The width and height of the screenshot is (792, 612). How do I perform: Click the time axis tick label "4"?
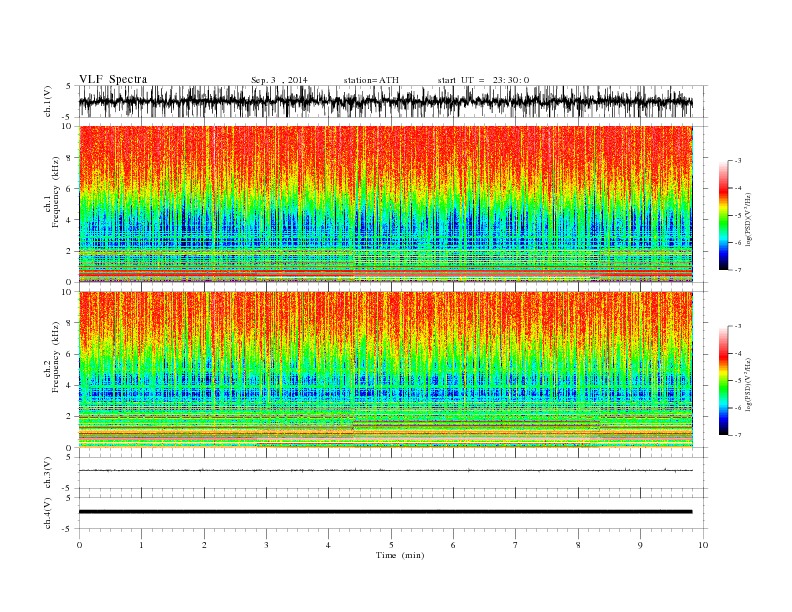328,545
